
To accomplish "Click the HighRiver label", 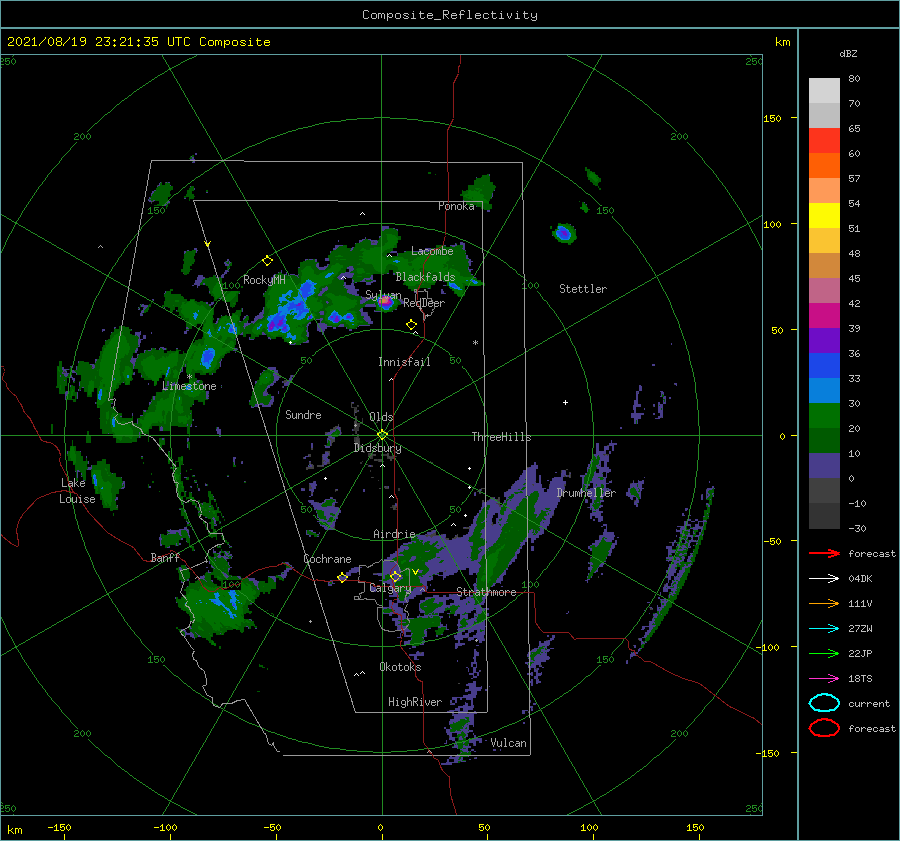I will tap(414, 702).
